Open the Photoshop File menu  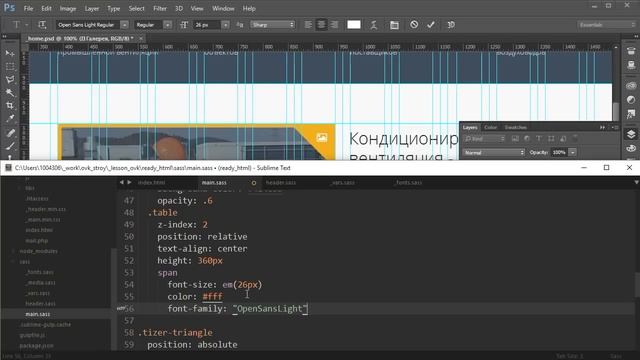(x=28, y=8)
